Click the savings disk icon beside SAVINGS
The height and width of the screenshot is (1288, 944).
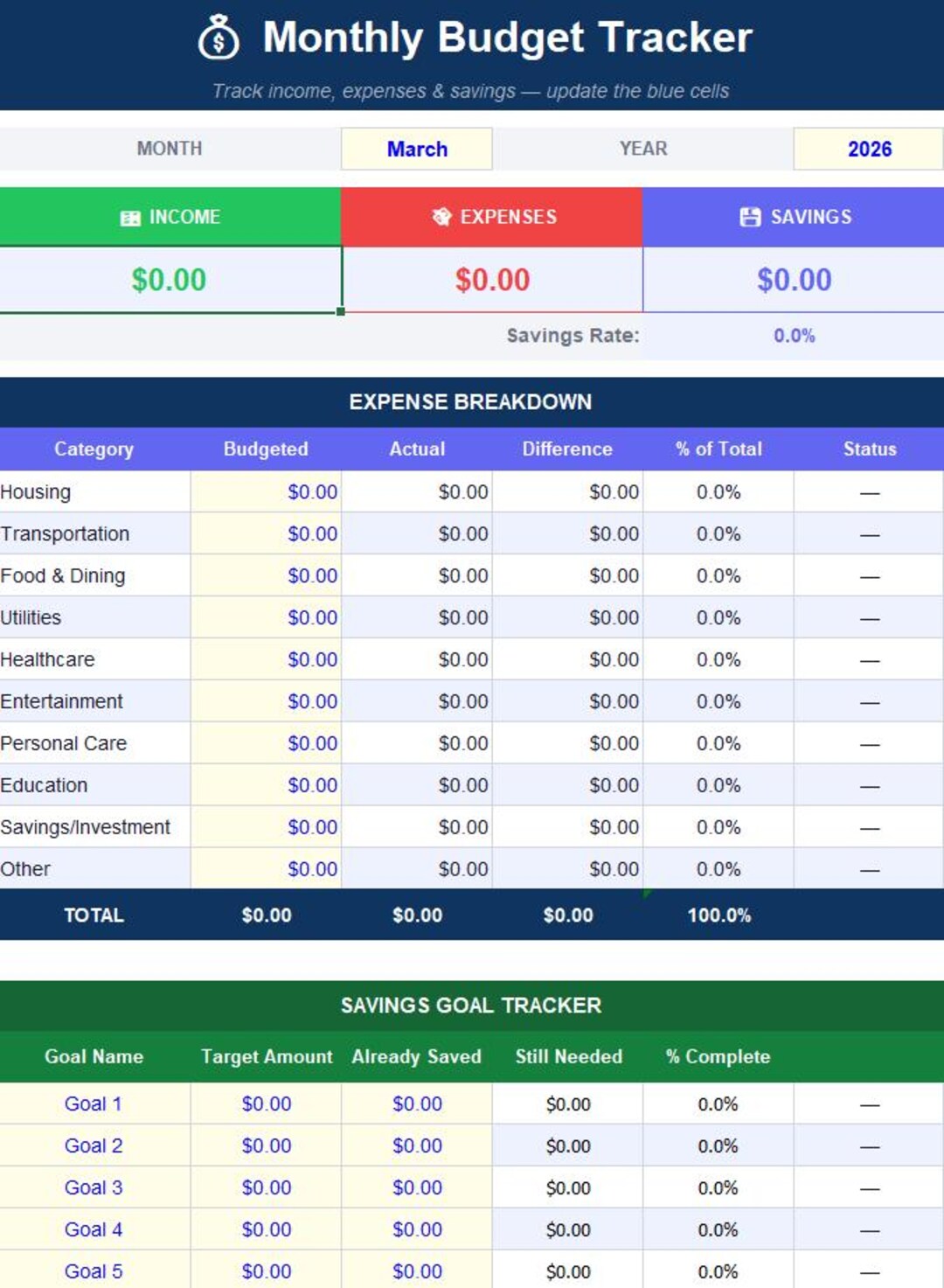tap(750, 217)
